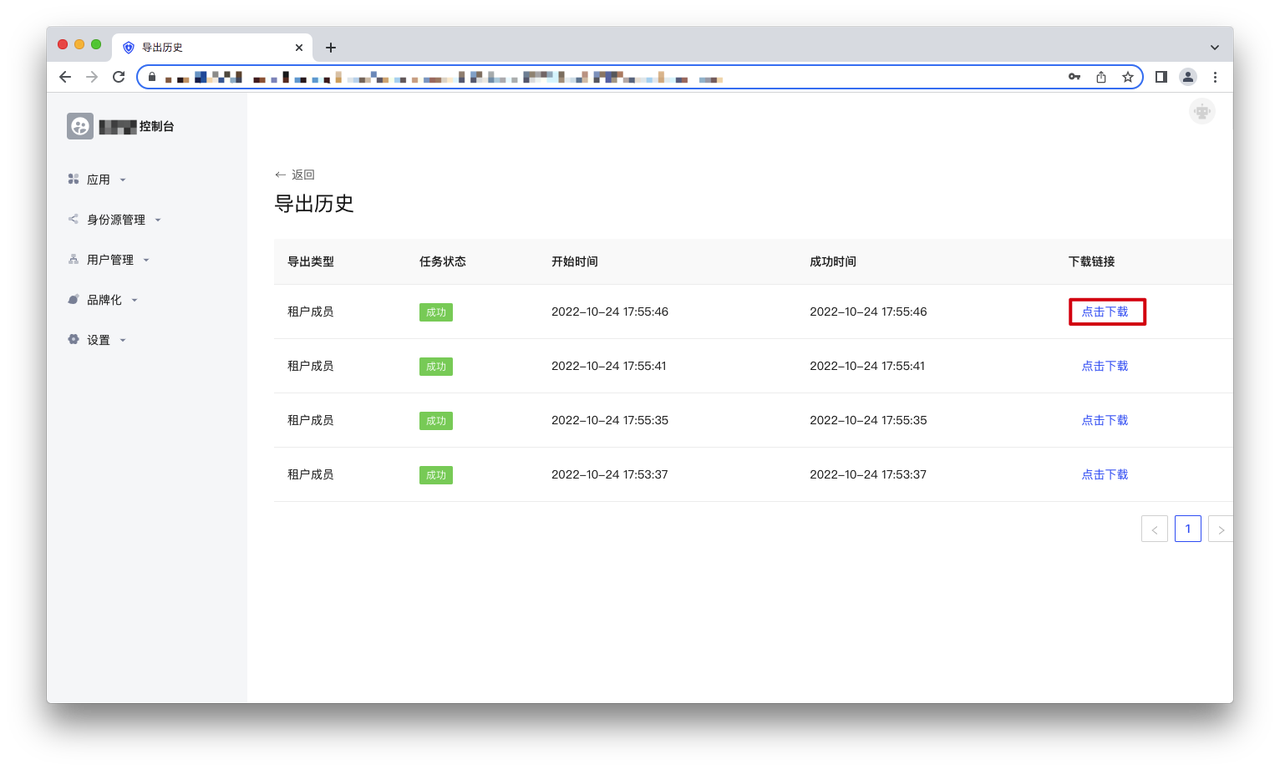Image resolution: width=1280 pixels, height=770 pixels.
Task: Click the browser reload icon
Action: [118, 77]
